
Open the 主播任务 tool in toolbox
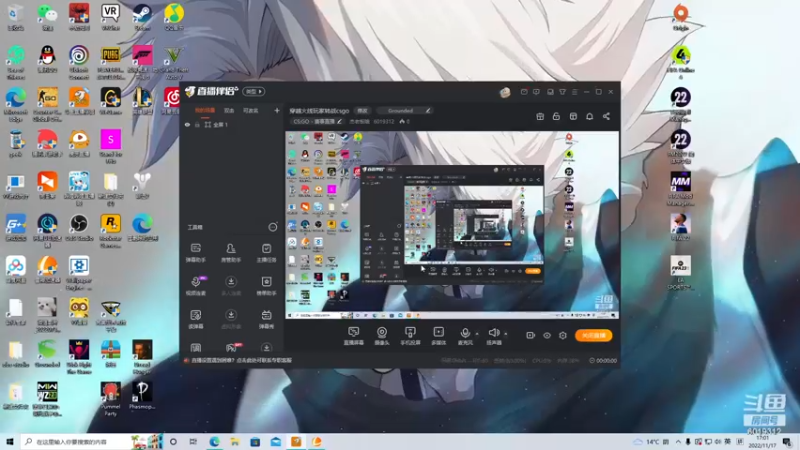[x=266, y=253]
